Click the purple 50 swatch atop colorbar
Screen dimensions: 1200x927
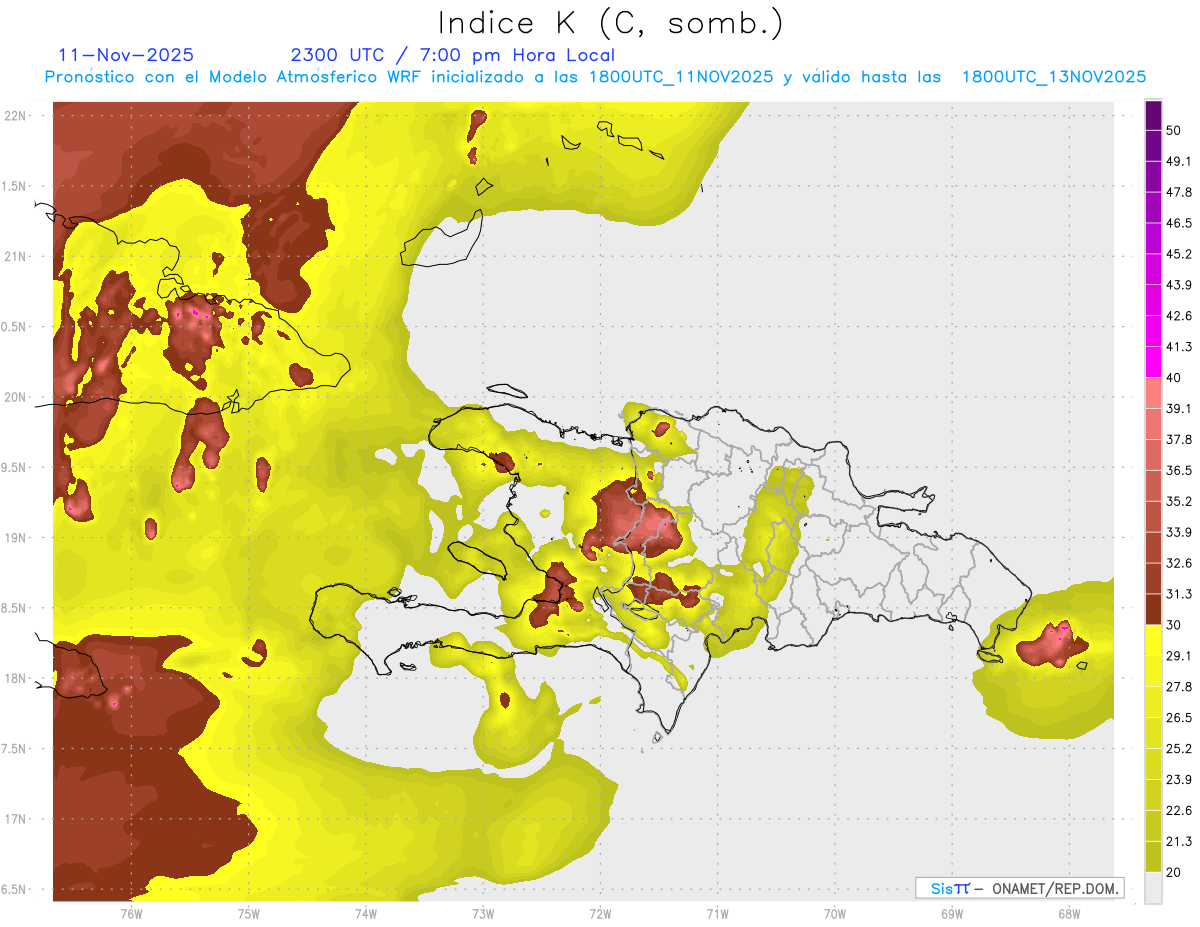coord(1154,116)
